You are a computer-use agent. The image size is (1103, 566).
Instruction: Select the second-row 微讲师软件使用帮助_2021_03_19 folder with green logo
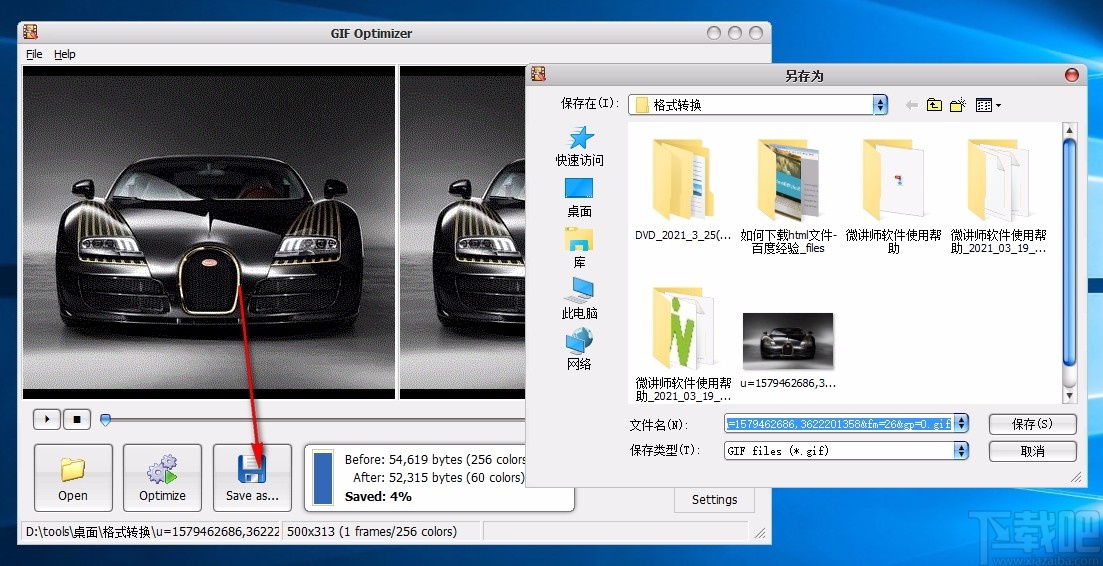[683, 344]
